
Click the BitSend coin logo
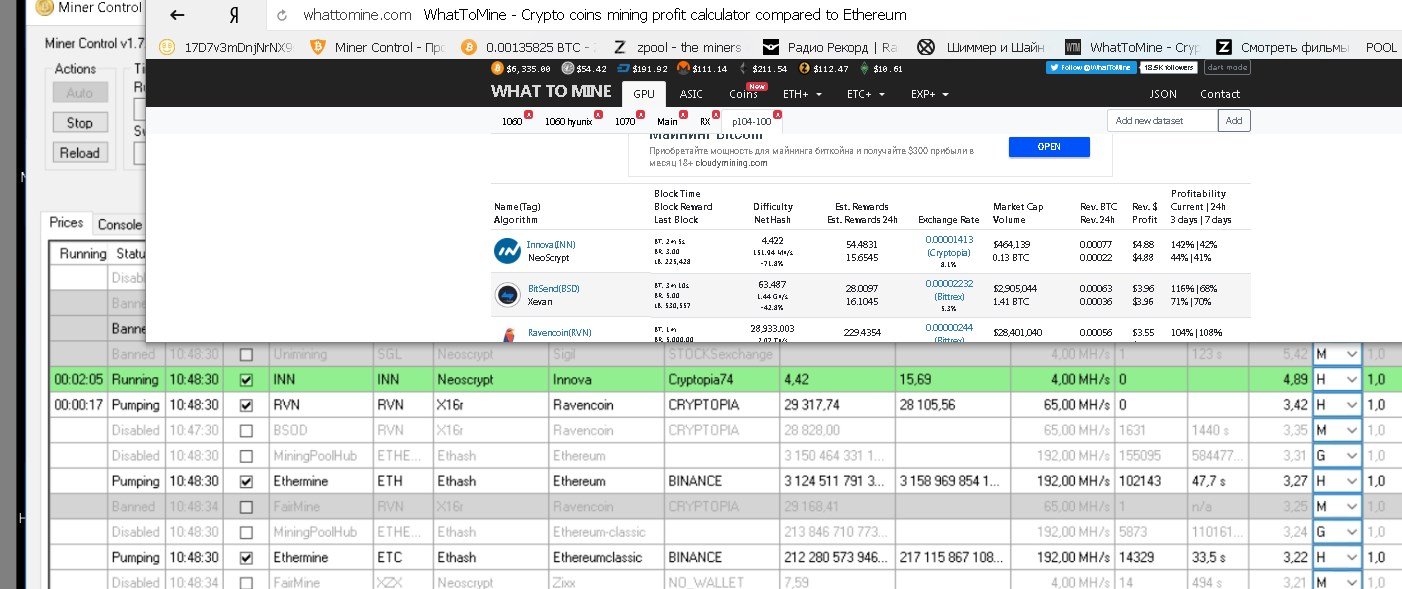[x=507, y=295]
